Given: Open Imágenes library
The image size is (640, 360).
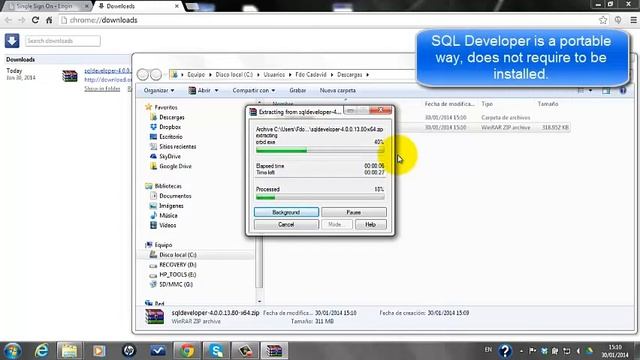Looking at the screenshot, I should (x=171, y=206).
